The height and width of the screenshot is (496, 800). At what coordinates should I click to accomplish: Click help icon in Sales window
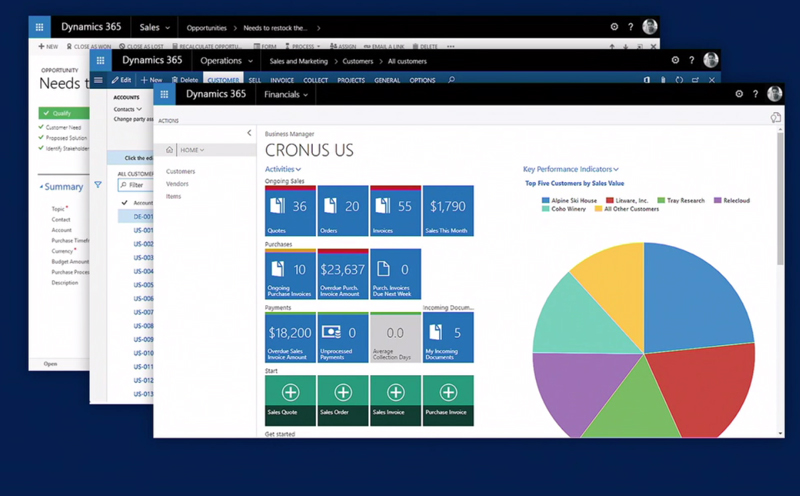(631, 27)
